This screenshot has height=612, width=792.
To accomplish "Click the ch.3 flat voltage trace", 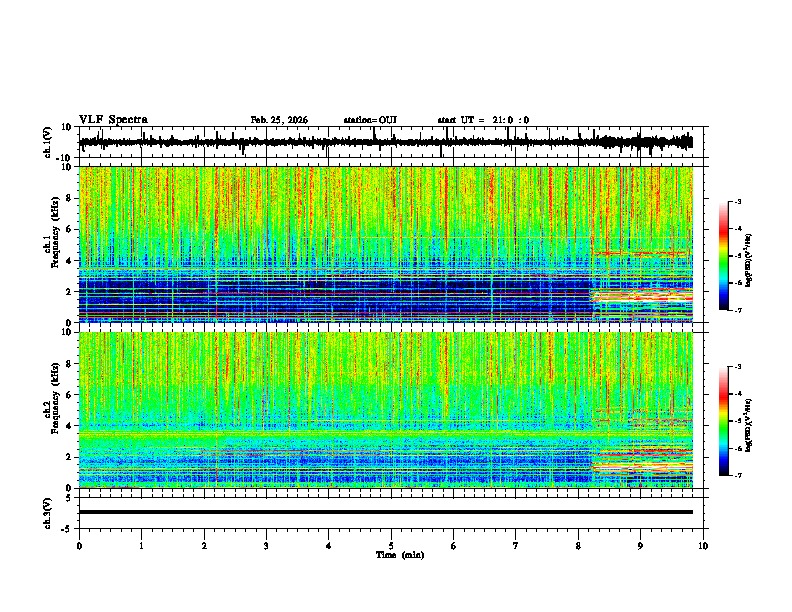I will tap(385, 512).
